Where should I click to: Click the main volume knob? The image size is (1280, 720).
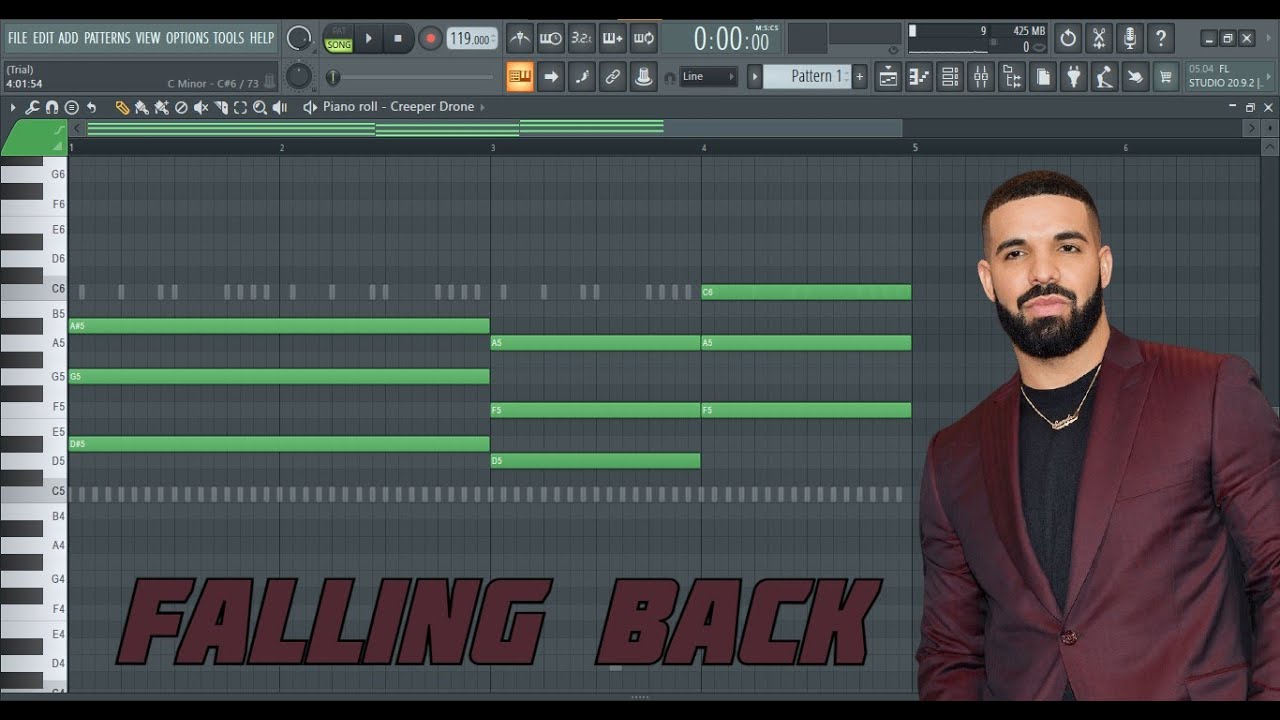pyautogui.click(x=298, y=39)
